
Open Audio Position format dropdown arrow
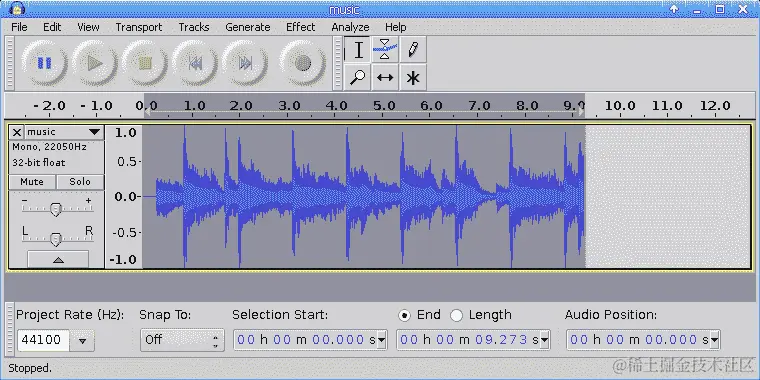coord(714,340)
